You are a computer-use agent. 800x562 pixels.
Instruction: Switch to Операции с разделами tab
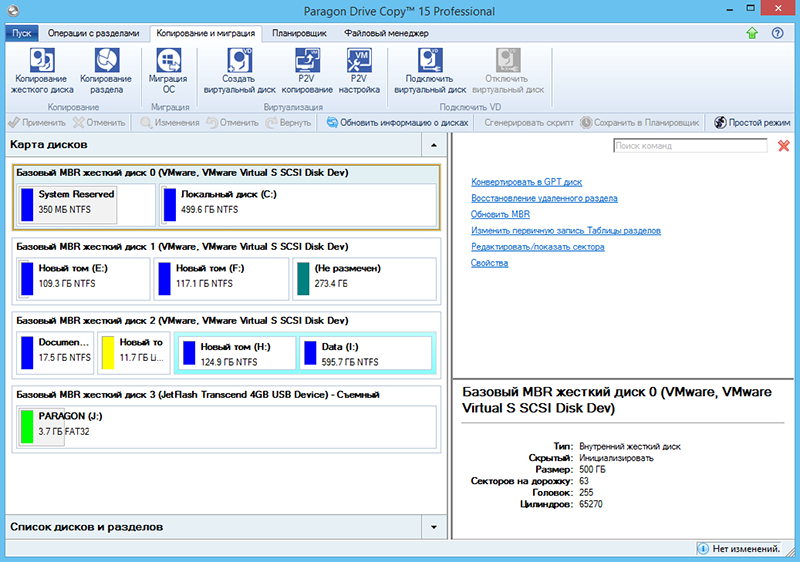coord(91,33)
